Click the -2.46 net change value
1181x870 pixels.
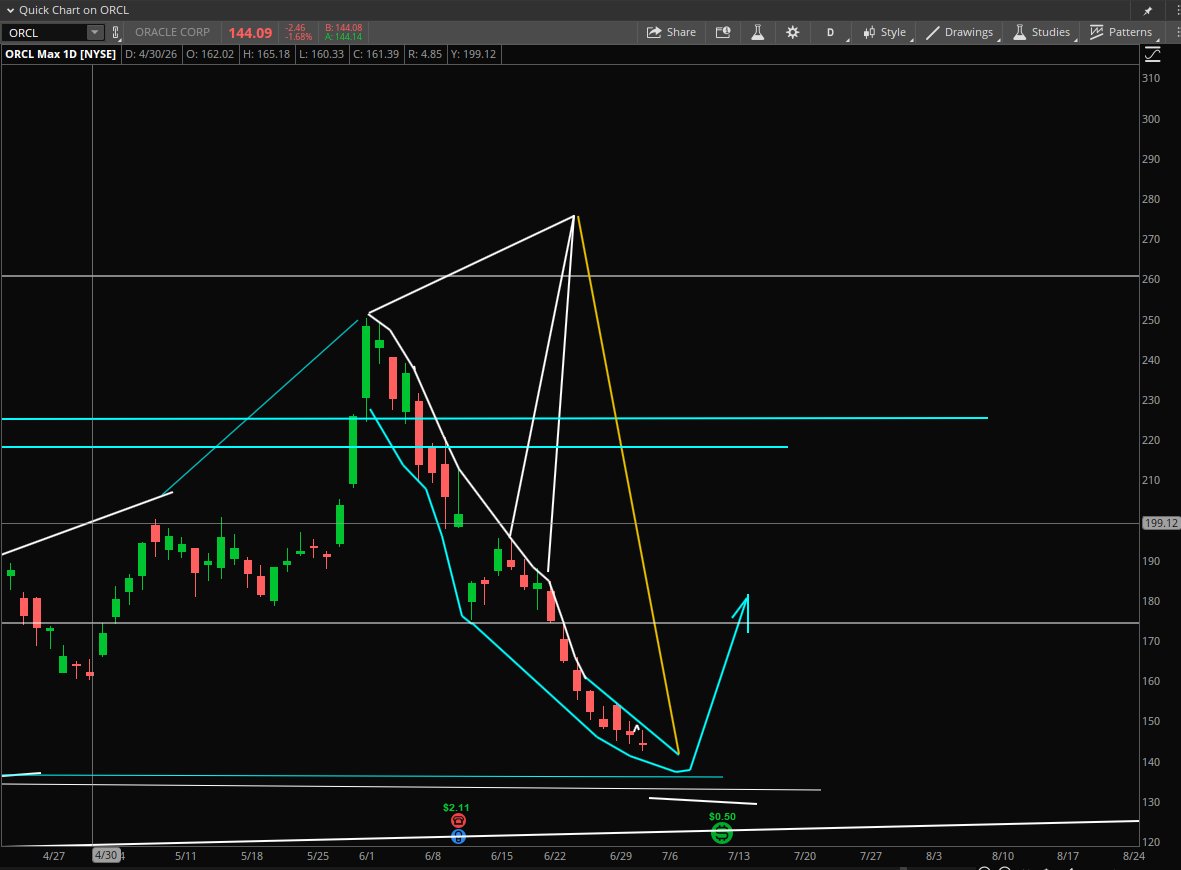click(296, 28)
